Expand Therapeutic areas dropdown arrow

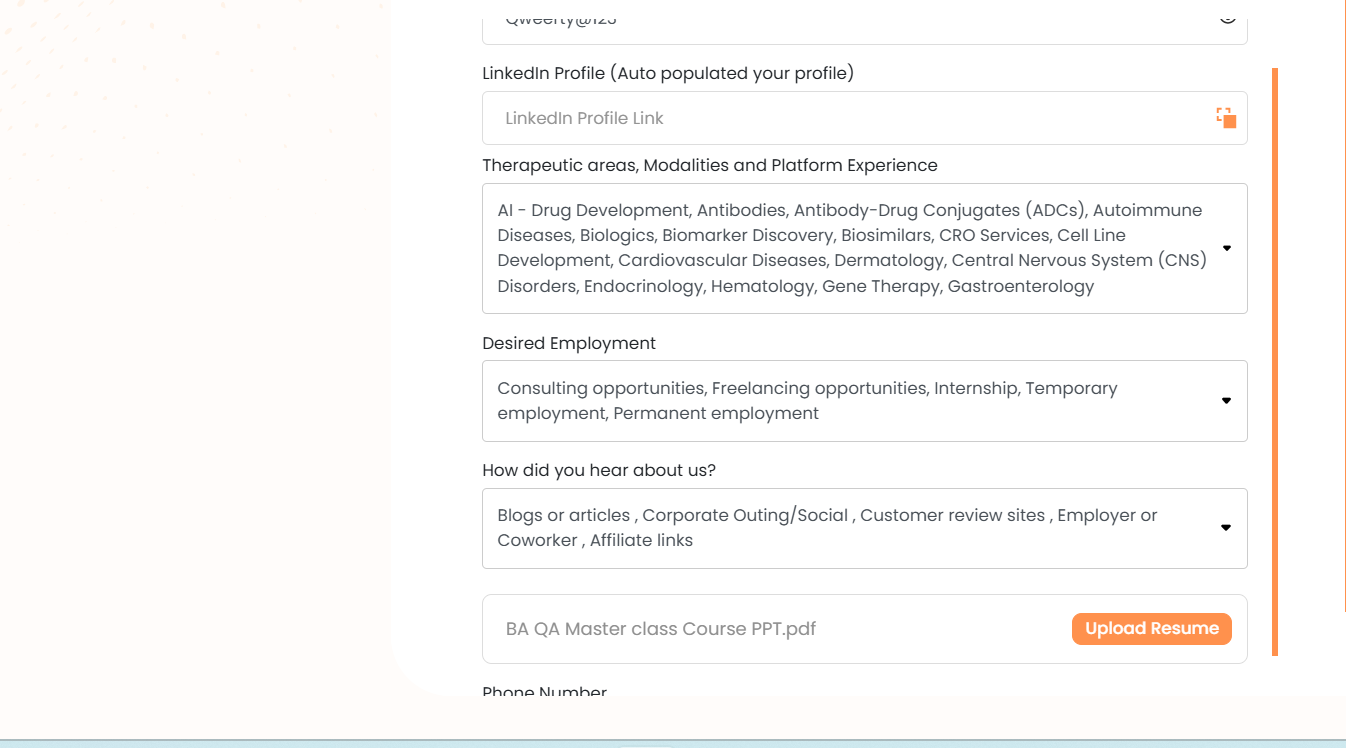[1227, 248]
